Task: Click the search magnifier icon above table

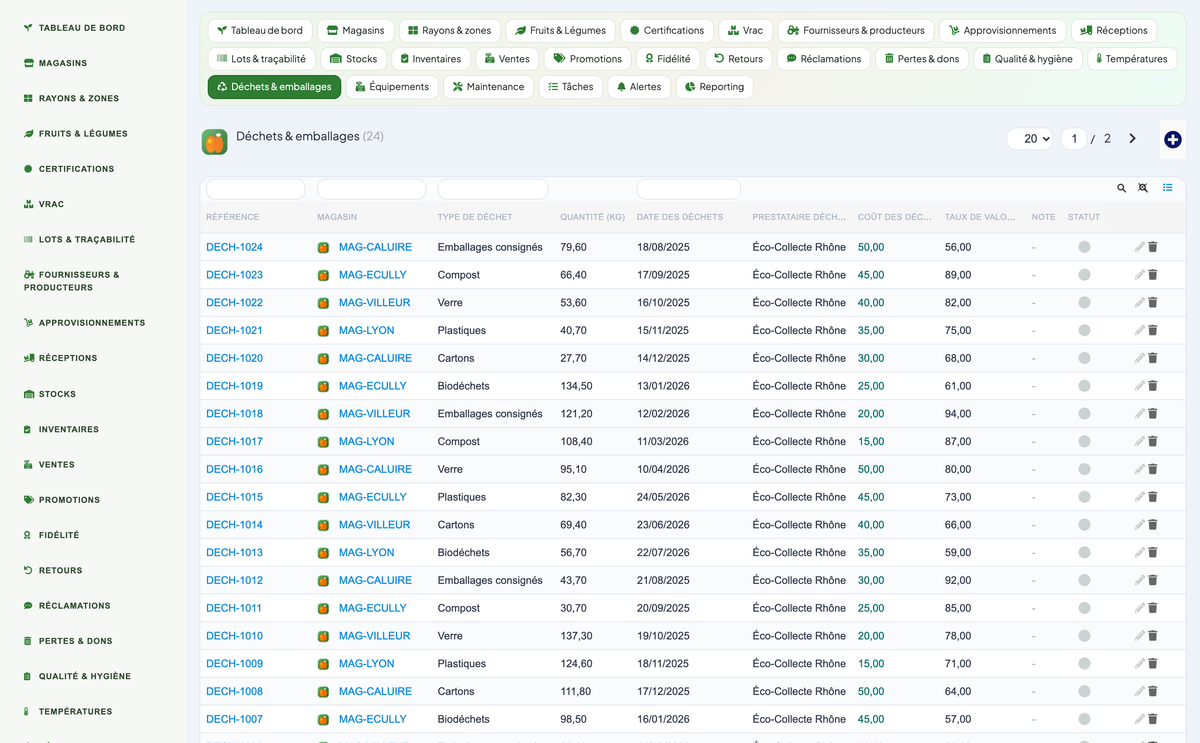Action: pyautogui.click(x=1122, y=188)
